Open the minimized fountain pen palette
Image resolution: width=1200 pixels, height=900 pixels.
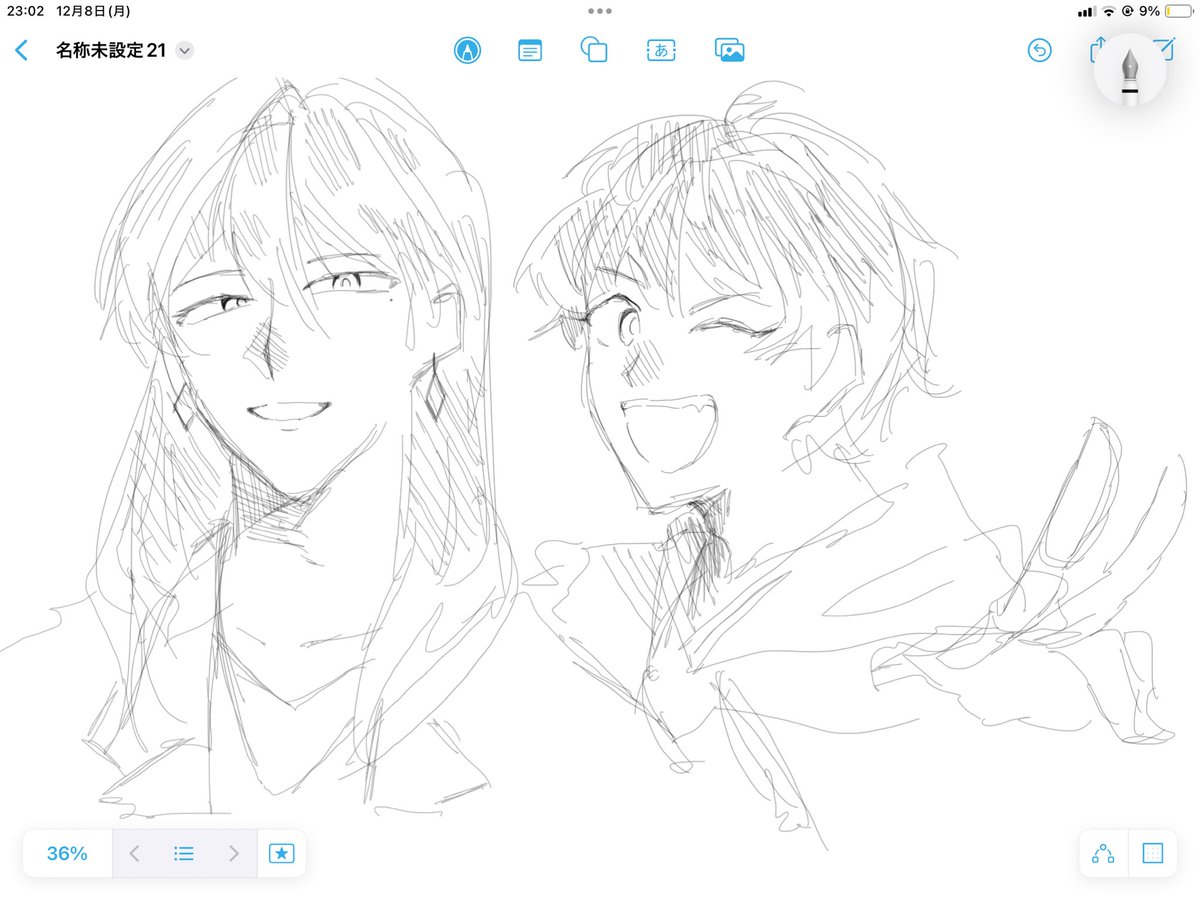(1130, 69)
